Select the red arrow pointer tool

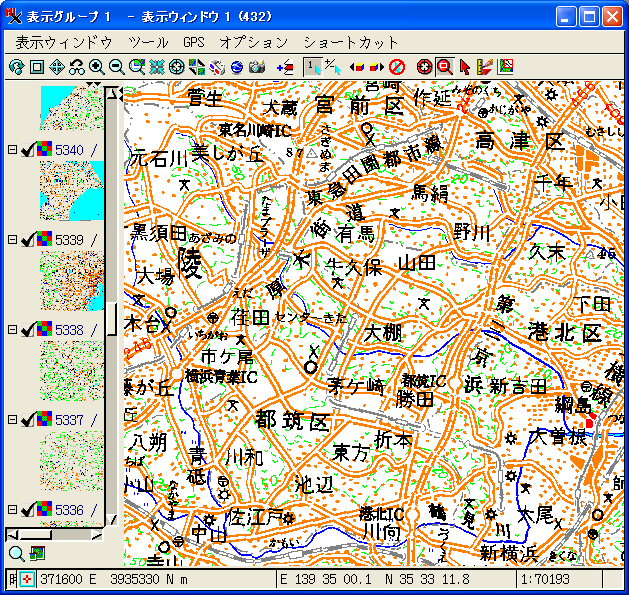[465, 67]
